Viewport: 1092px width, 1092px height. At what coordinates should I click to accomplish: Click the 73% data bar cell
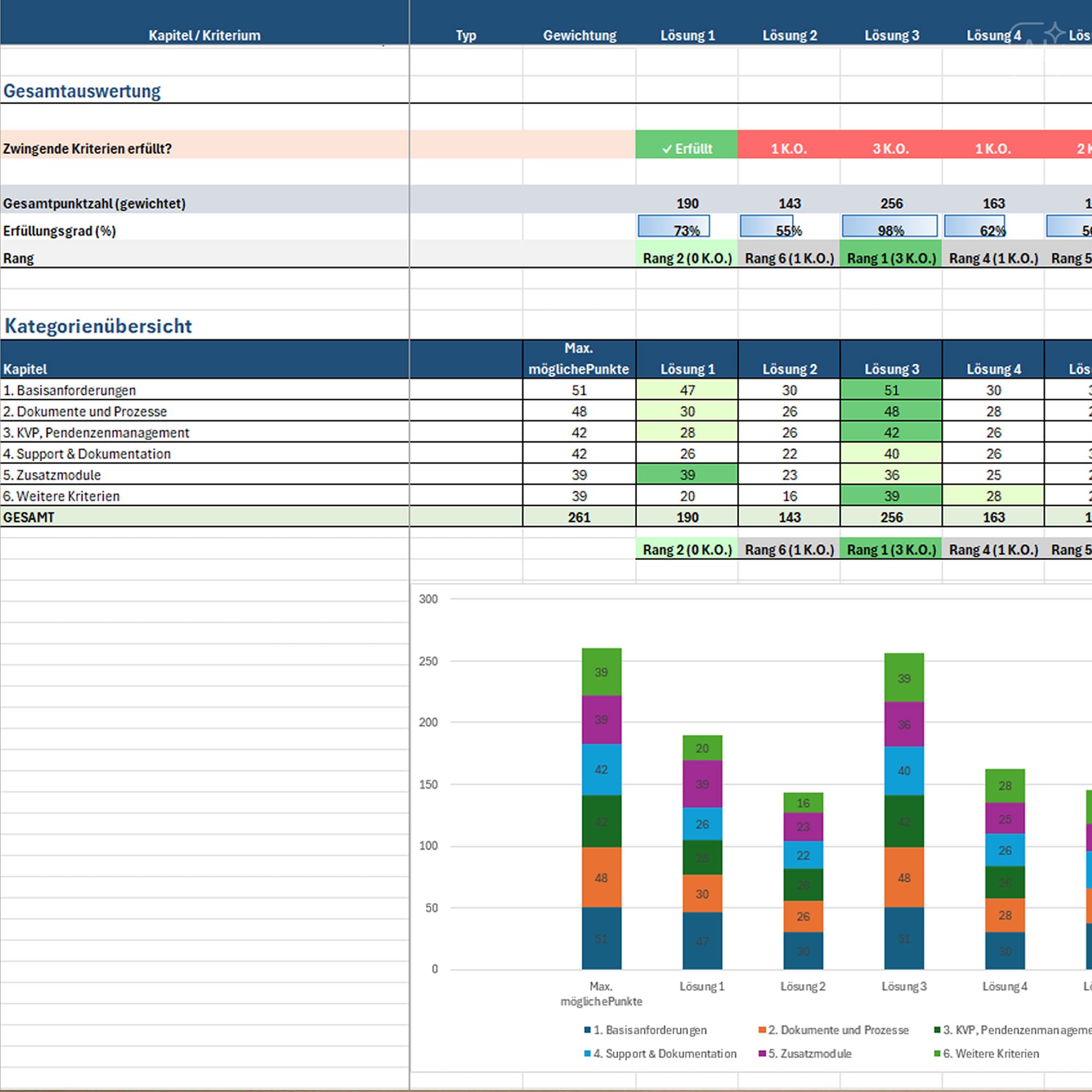tap(687, 227)
